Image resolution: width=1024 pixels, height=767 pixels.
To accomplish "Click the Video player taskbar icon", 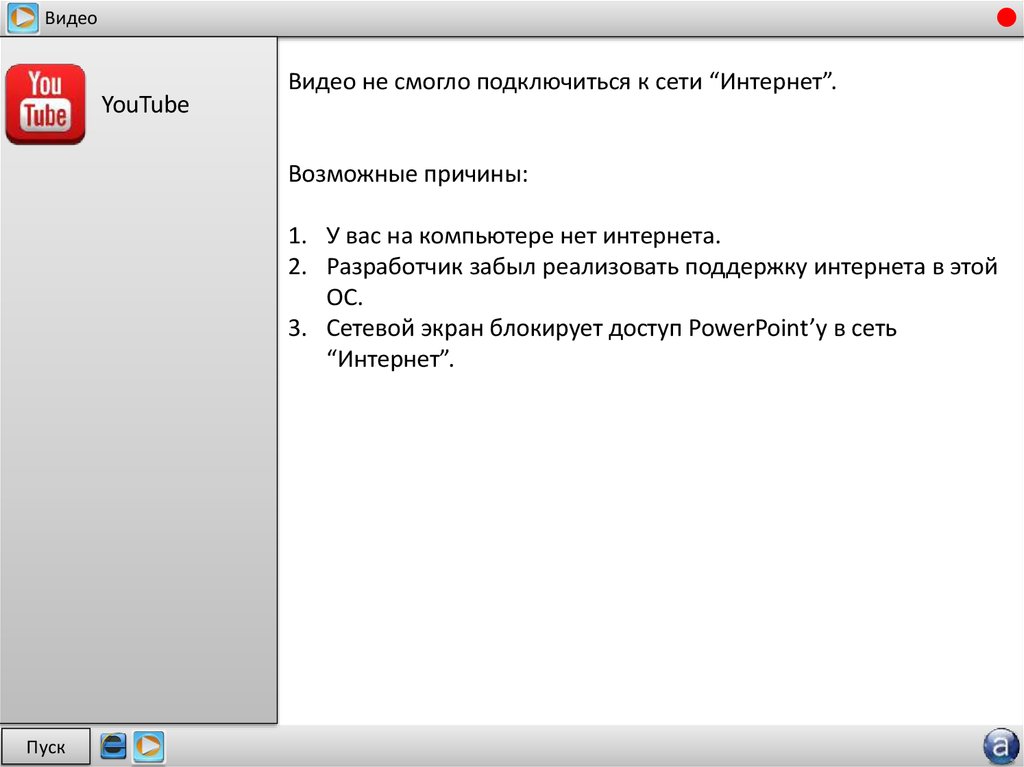I will (x=149, y=746).
